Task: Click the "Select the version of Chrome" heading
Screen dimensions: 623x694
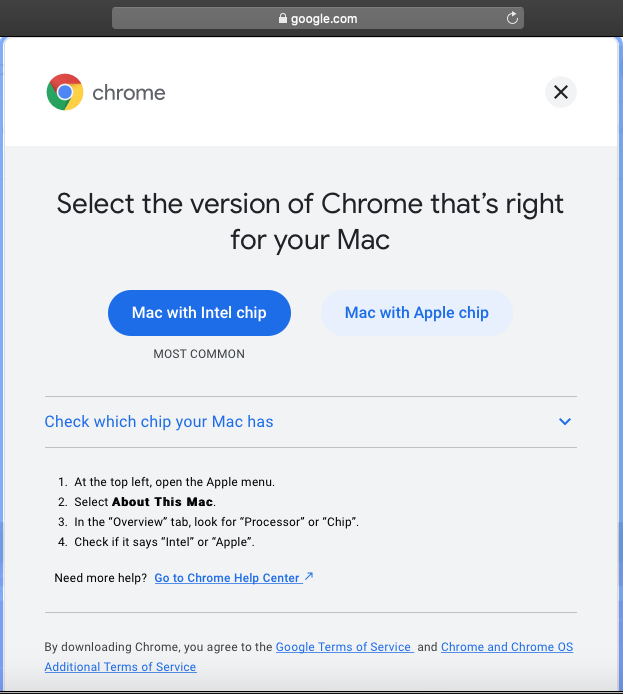Action: pyautogui.click(x=310, y=222)
